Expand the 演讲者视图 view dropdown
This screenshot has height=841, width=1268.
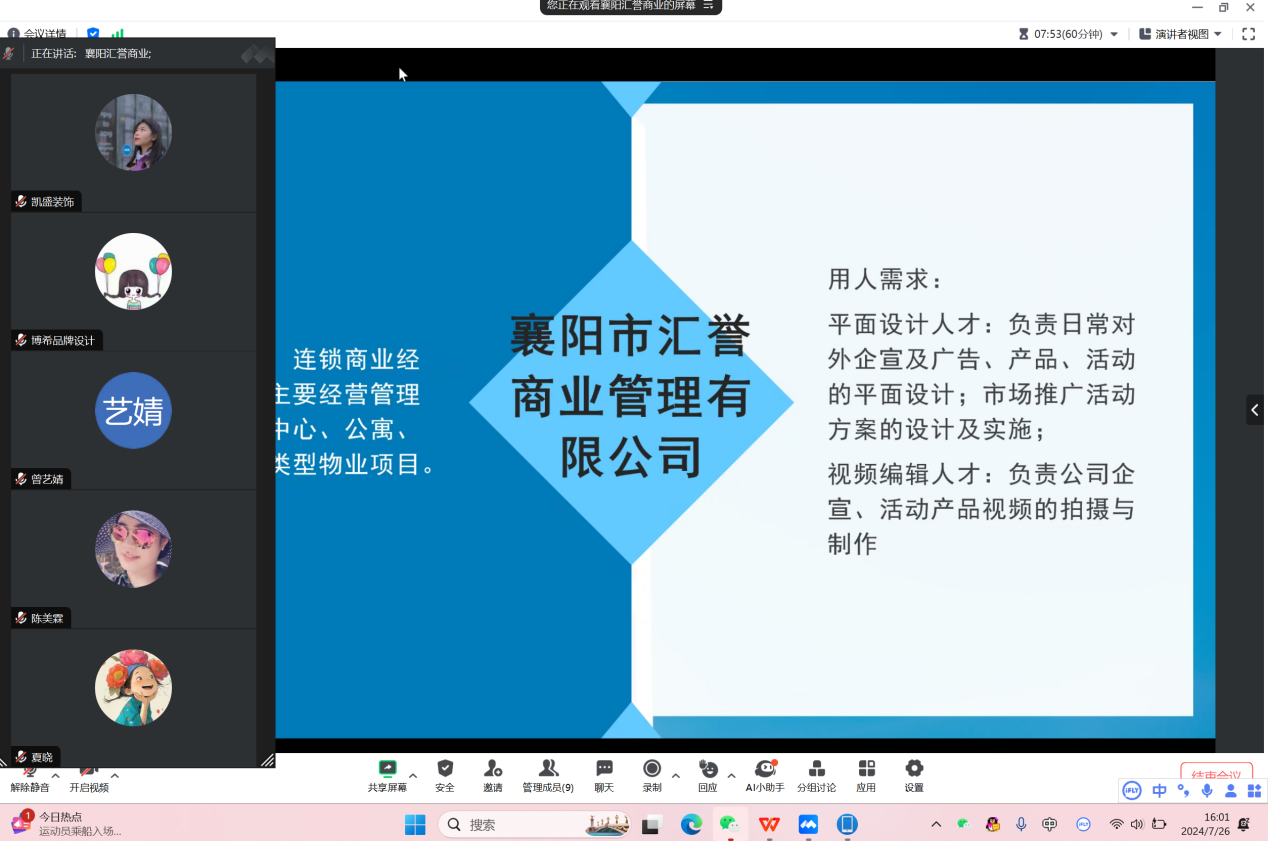(1180, 34)
